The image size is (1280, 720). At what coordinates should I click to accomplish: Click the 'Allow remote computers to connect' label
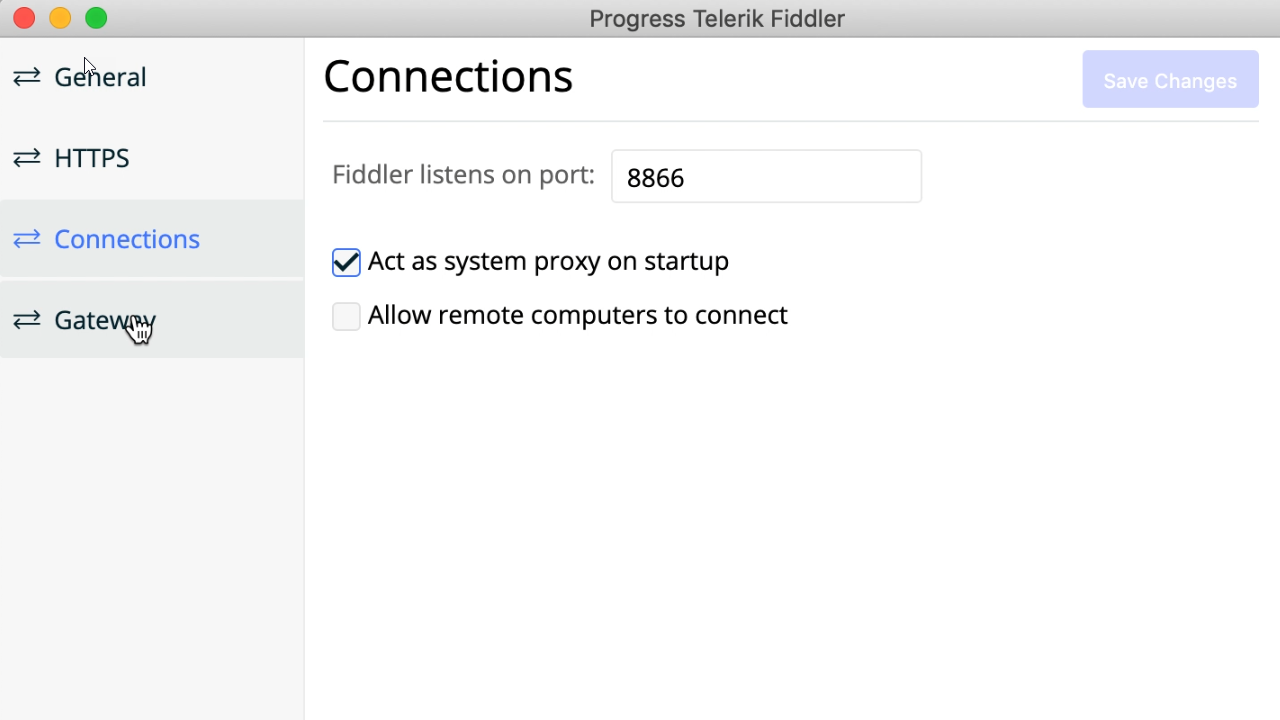click(577, 315)
